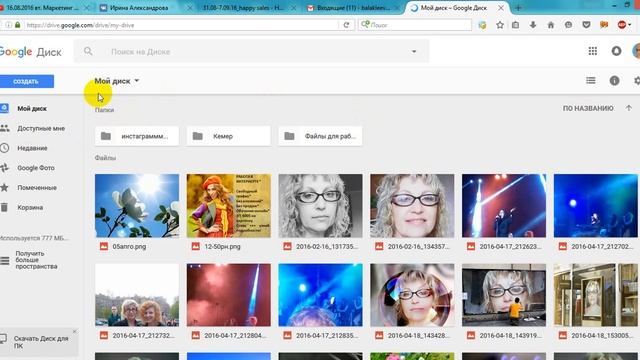Select the Кемер folder
The width and height of the screenshot is (640, 360).
coord(229,136)
